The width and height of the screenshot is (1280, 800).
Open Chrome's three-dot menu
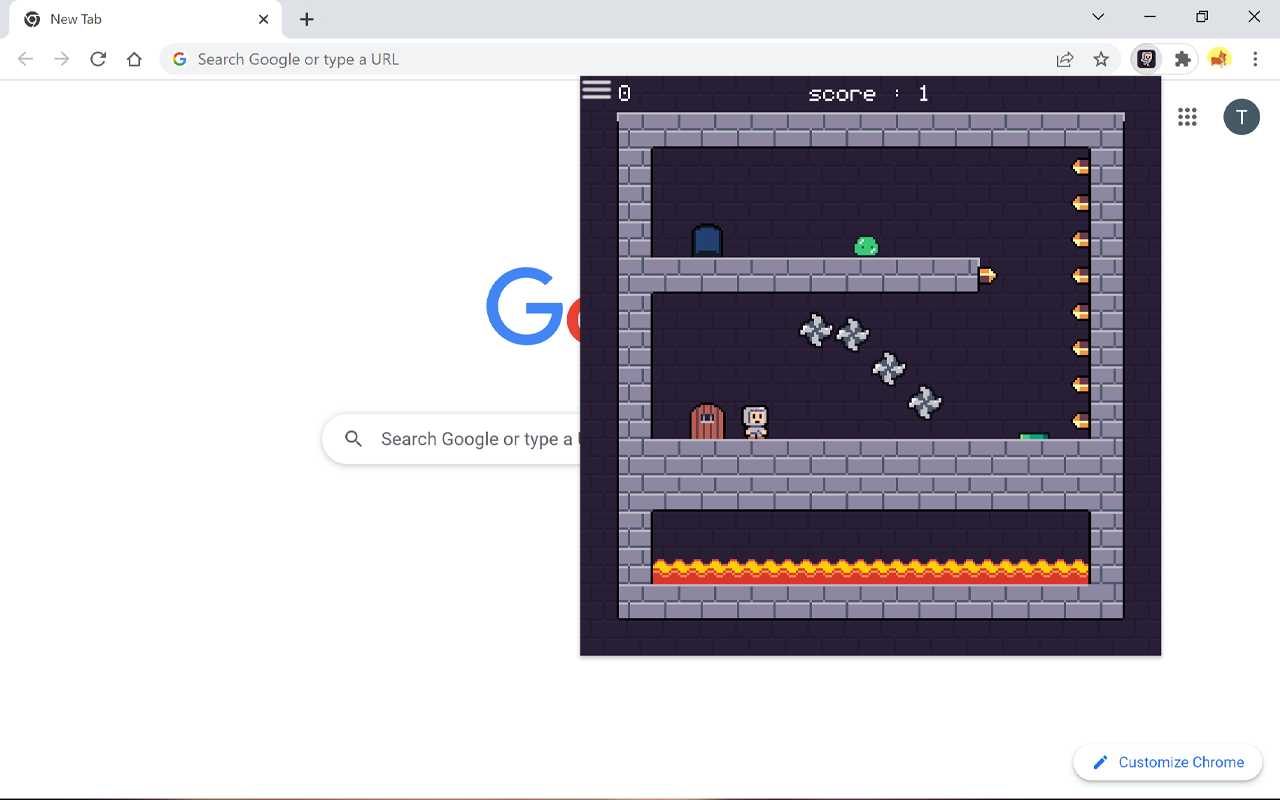coord(1255,59)
